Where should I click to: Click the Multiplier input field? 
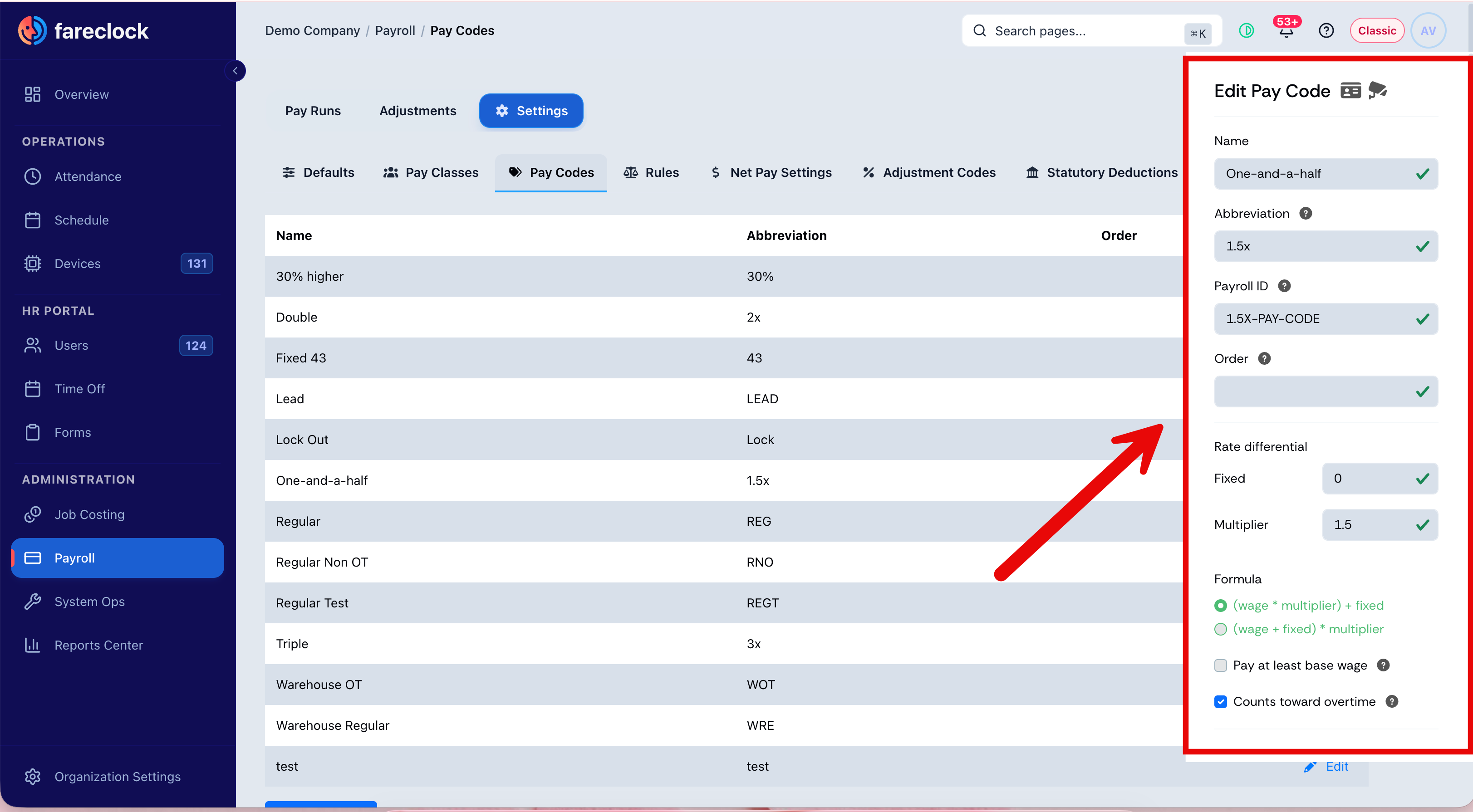pyautogui.click(x=1380, y=525)
